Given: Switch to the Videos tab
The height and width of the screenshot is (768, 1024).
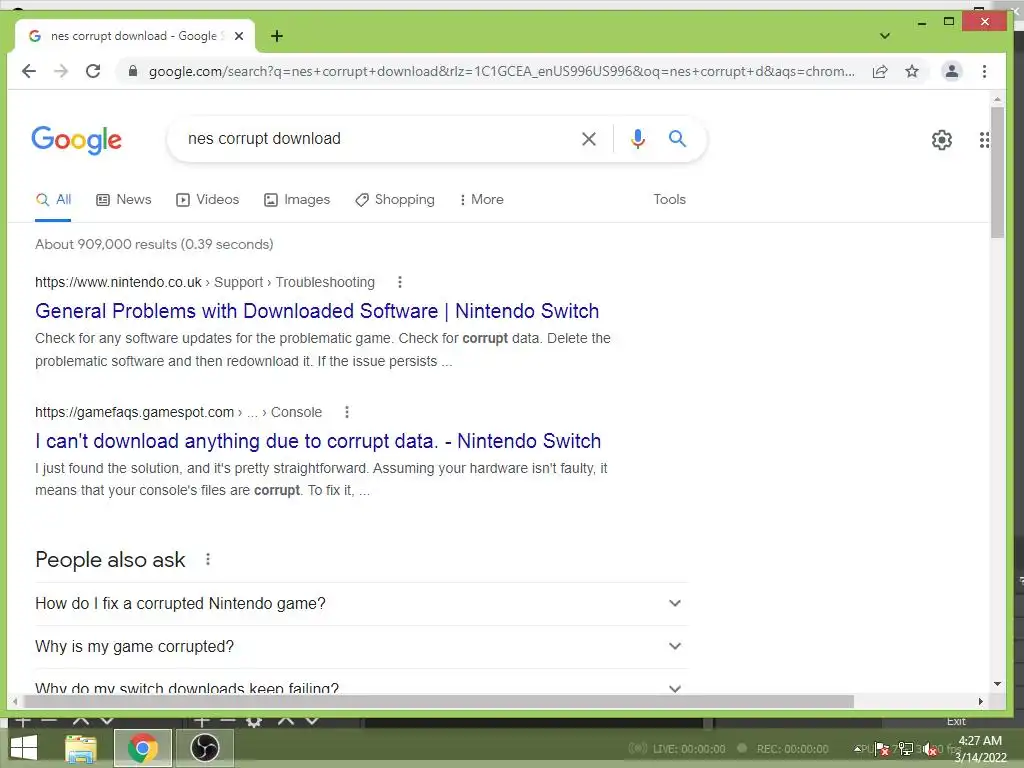Looking at the screenshot, I should click(x=208, y=200).
